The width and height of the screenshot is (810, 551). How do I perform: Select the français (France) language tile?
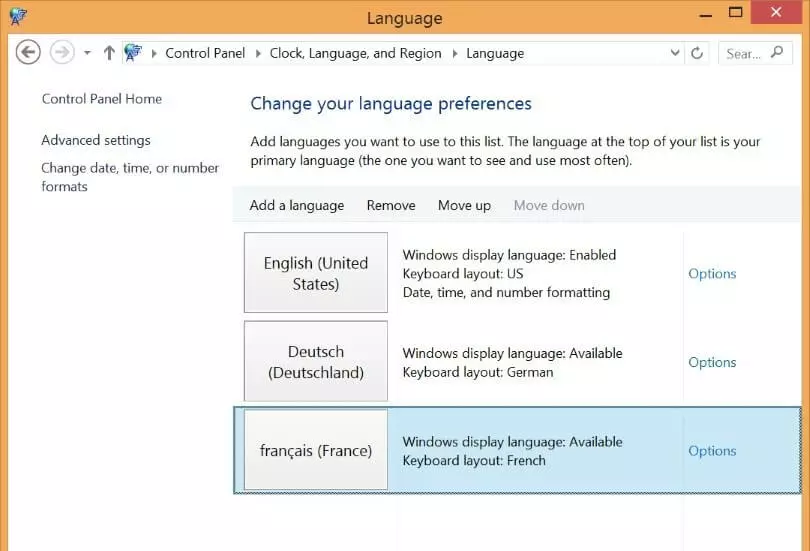point(316,450)
